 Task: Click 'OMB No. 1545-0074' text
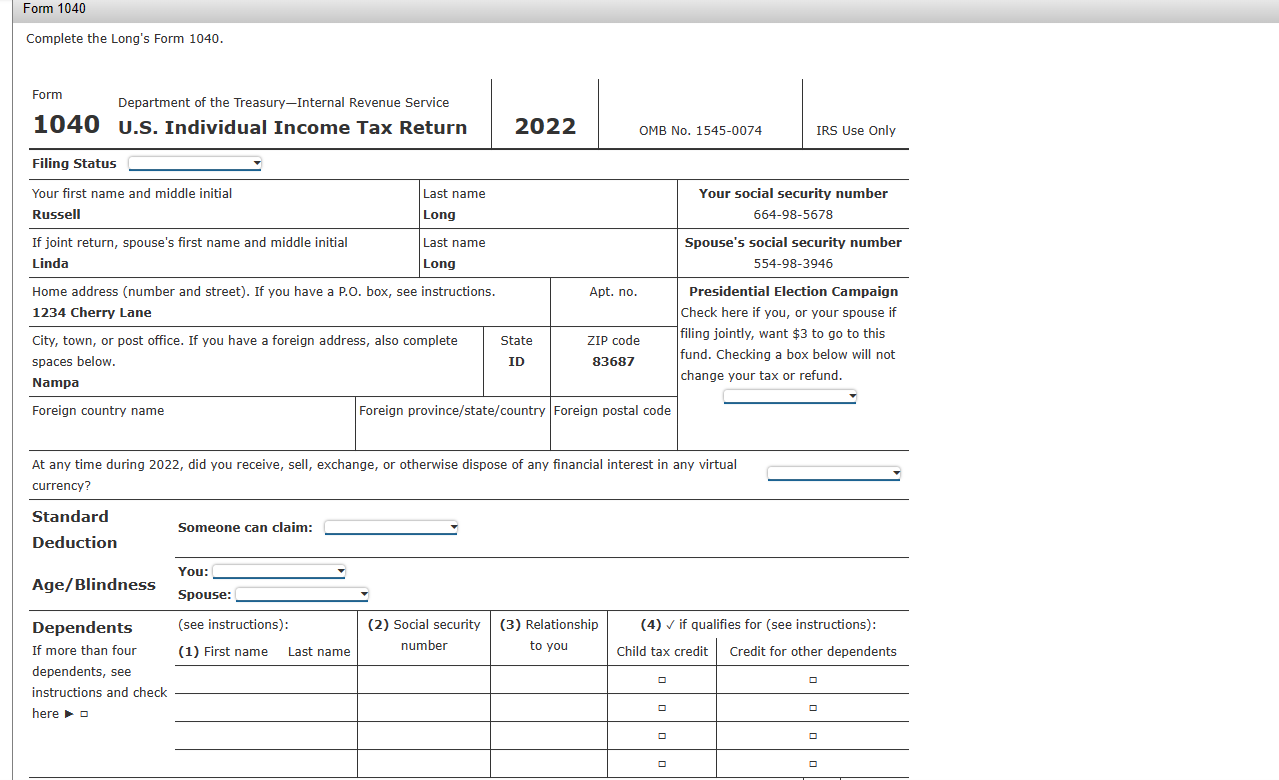(x=700, y=131)
